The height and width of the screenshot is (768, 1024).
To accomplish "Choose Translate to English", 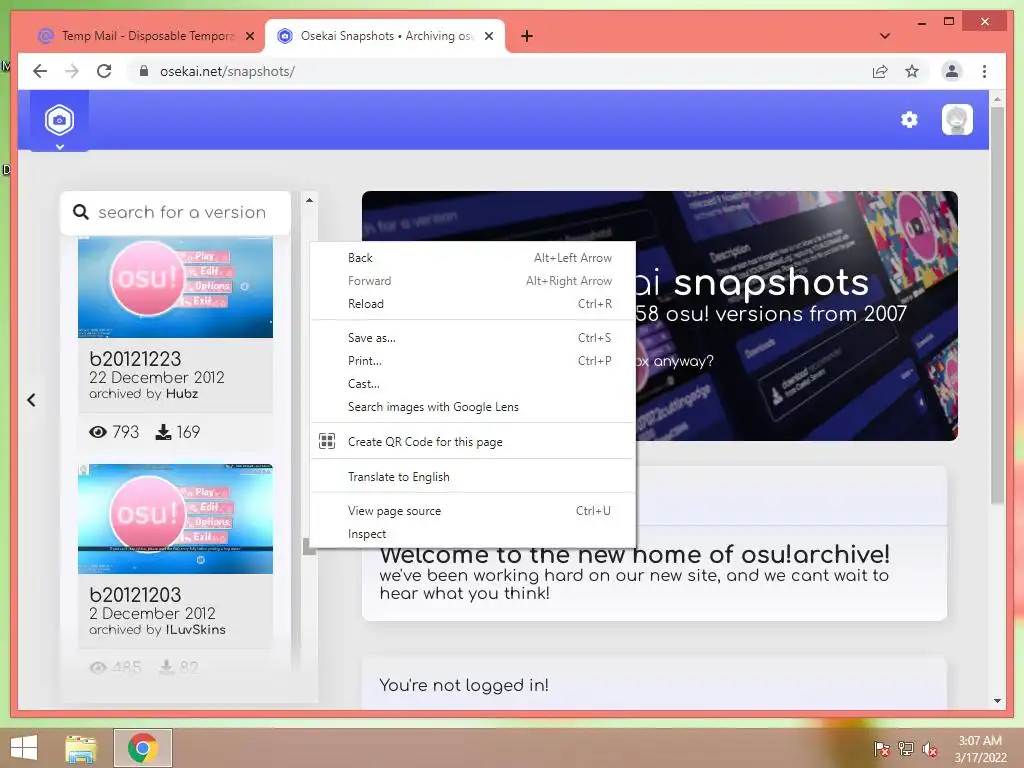I will 472,477.
